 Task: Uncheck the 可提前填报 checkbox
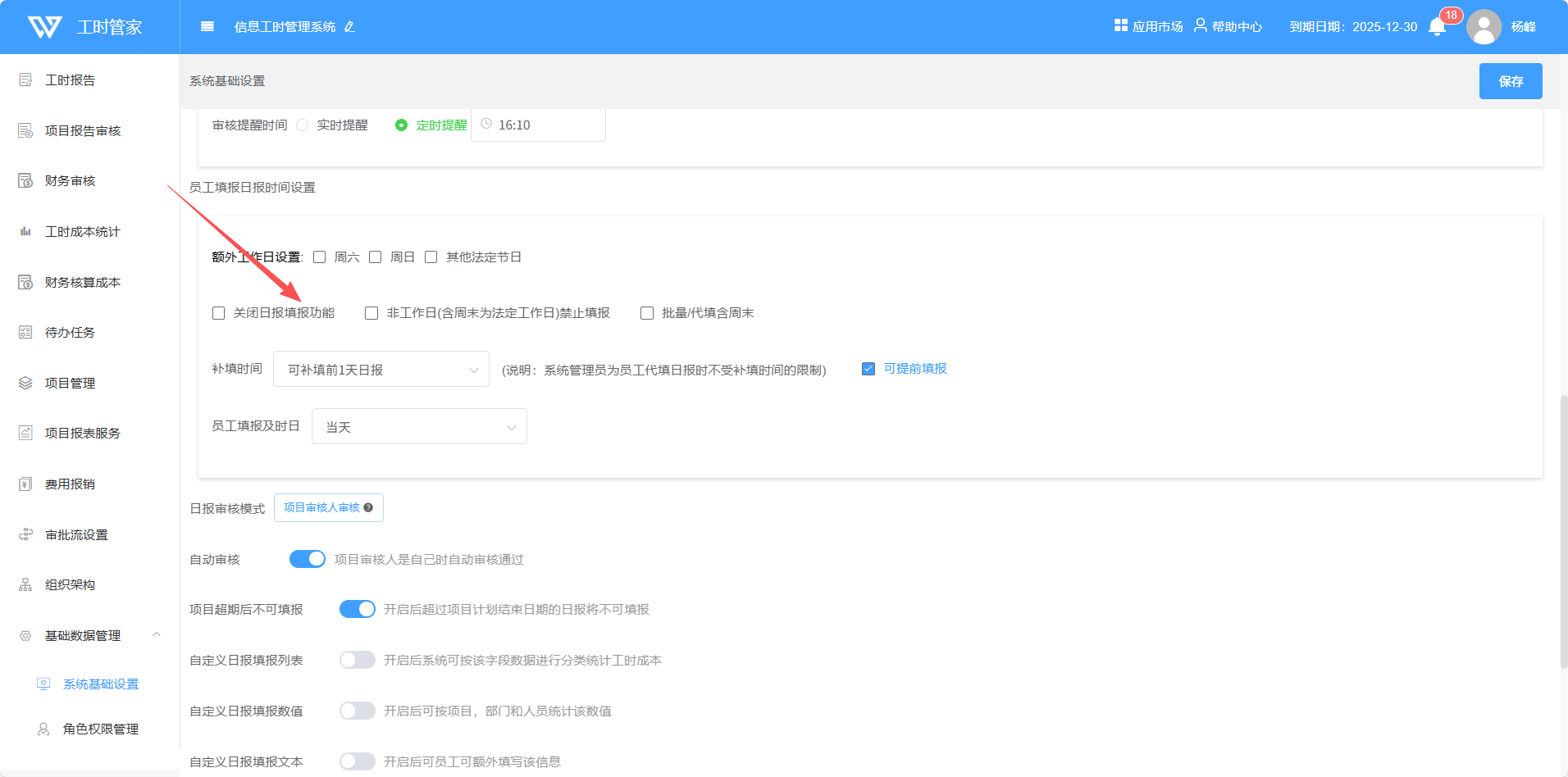tap(868, 369)
